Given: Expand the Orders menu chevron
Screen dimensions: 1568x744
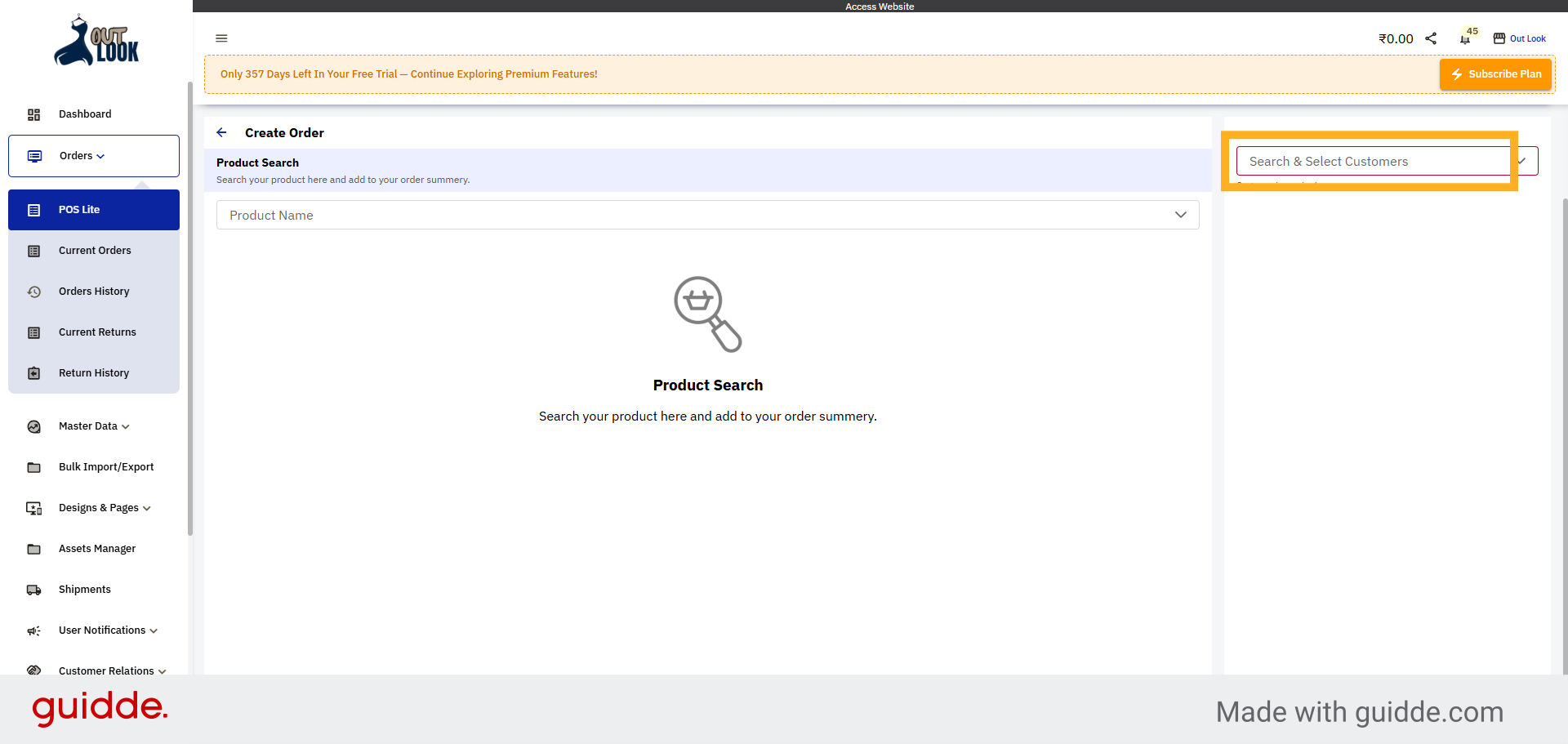Looking at the screenshot, I should click(100, 157).
